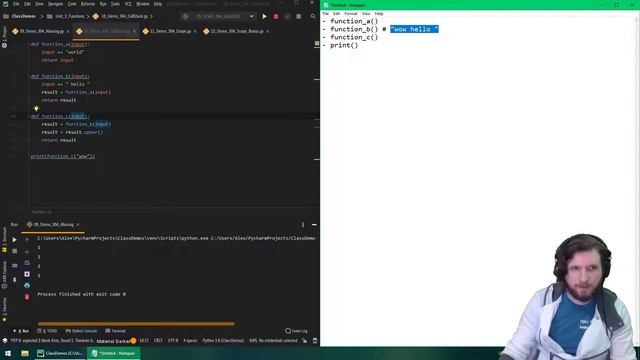The height and width of the screenshot is (360, 640).
Task: Click the Run console horizontal scrollbar
Action: point(136,324)
